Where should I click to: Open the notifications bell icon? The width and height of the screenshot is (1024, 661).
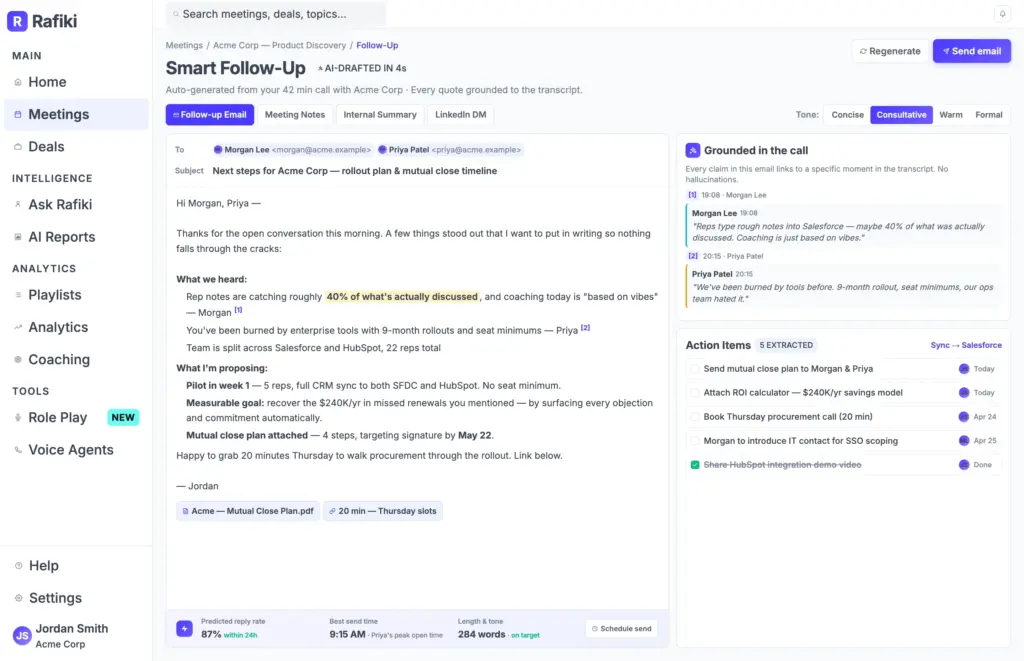[1002, 14]
